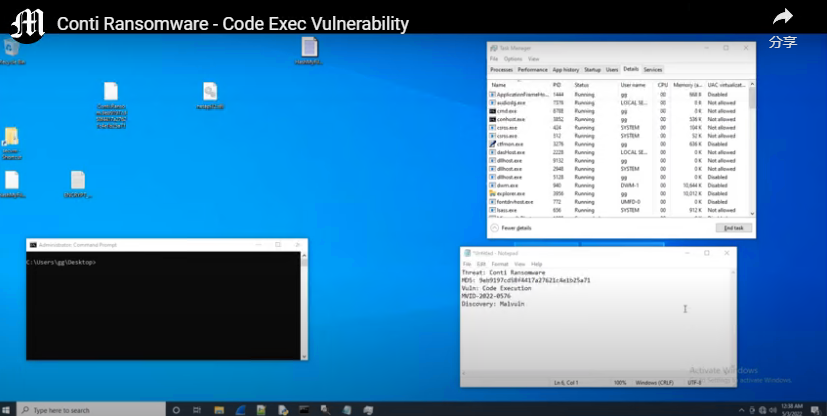Sort by the Status column header
The height and width of the screenshot is (416, 827).
pyautogui.click(x=595, y=85)
